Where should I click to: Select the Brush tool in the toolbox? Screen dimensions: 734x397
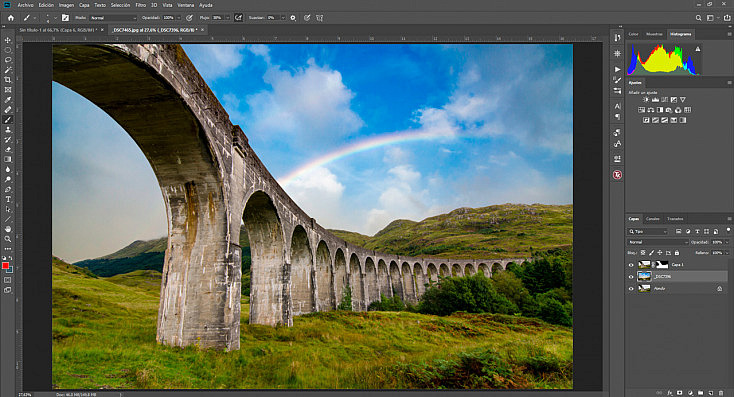point(7,120)
